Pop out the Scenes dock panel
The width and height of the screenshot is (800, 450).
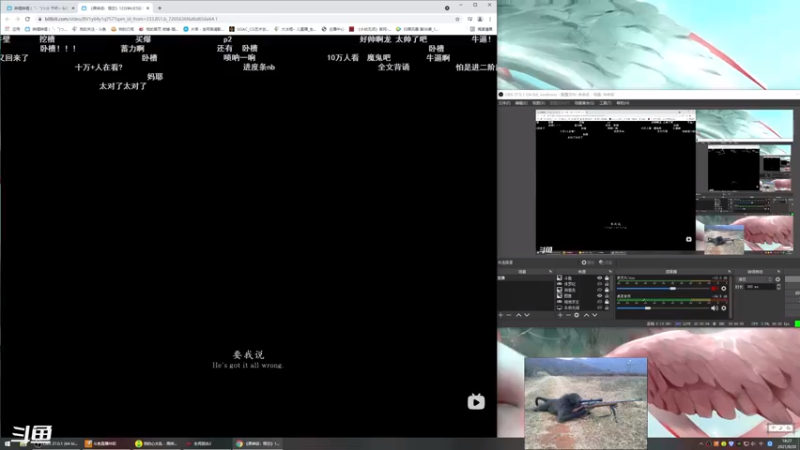coord(550,271)
